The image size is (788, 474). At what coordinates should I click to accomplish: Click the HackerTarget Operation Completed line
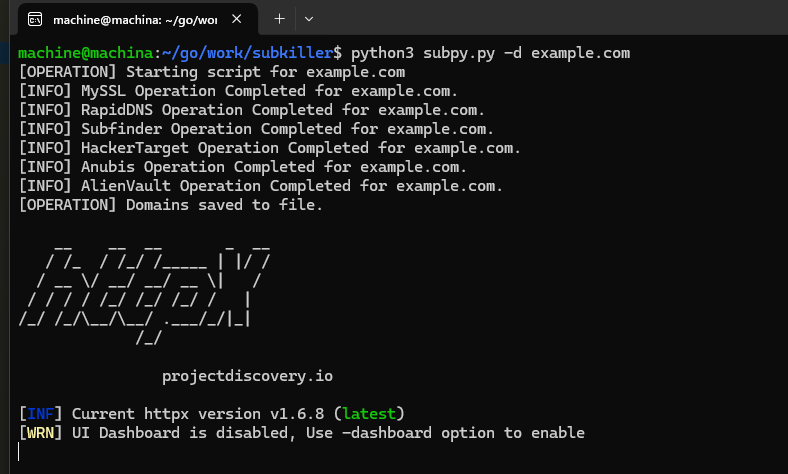tap(269, 148)
